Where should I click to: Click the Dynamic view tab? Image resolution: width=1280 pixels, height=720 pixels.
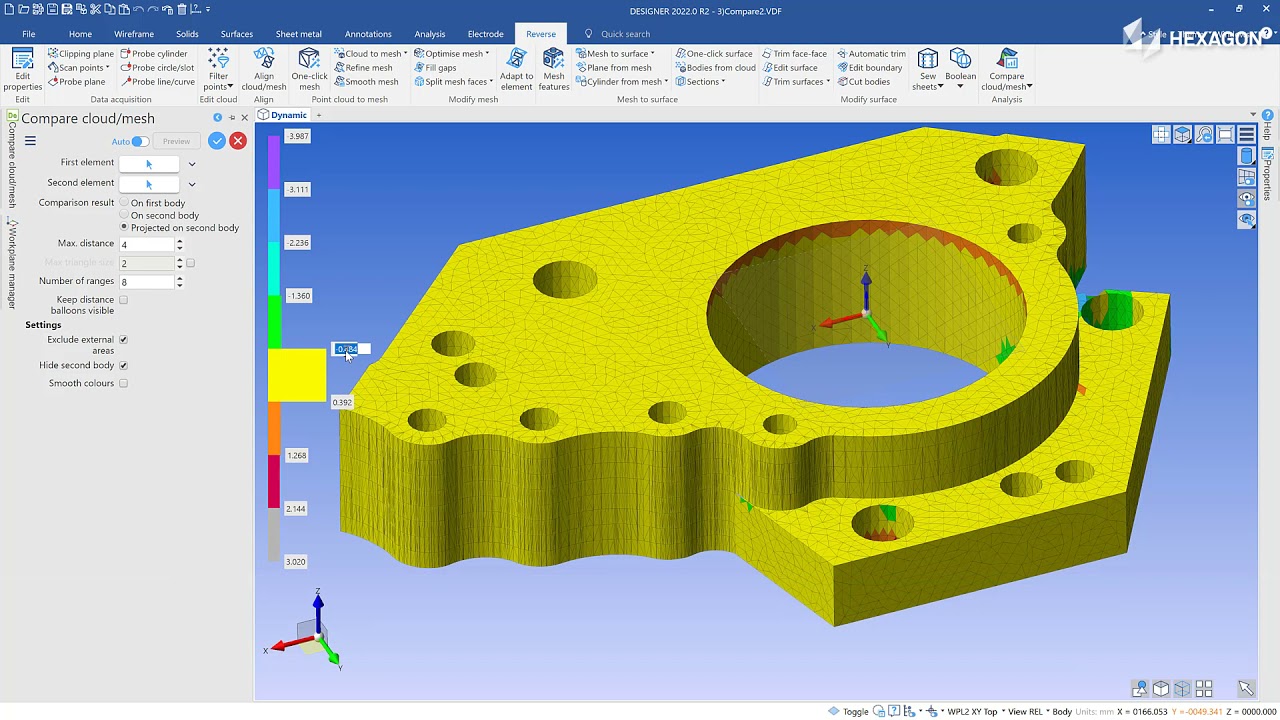click(283, 115)
